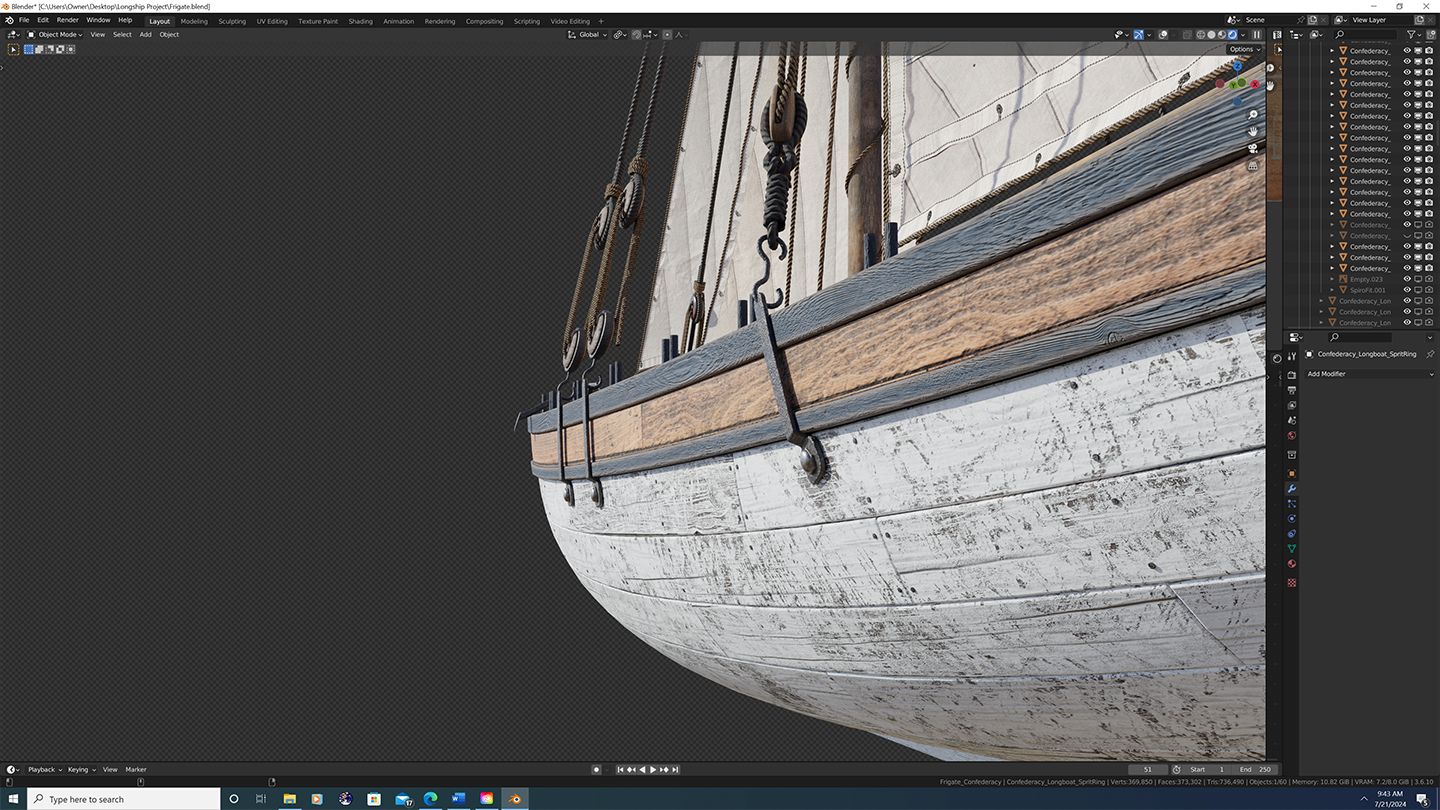
Task: Open the outliner filter funnel icon
Action: [x=1411, y=34]
